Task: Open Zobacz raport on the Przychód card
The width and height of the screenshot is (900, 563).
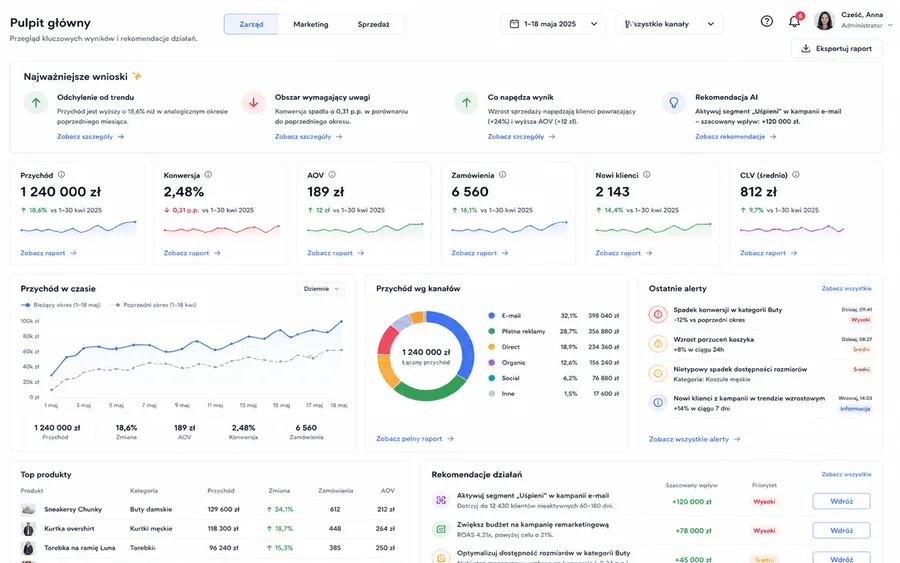Action: point(48,253)
